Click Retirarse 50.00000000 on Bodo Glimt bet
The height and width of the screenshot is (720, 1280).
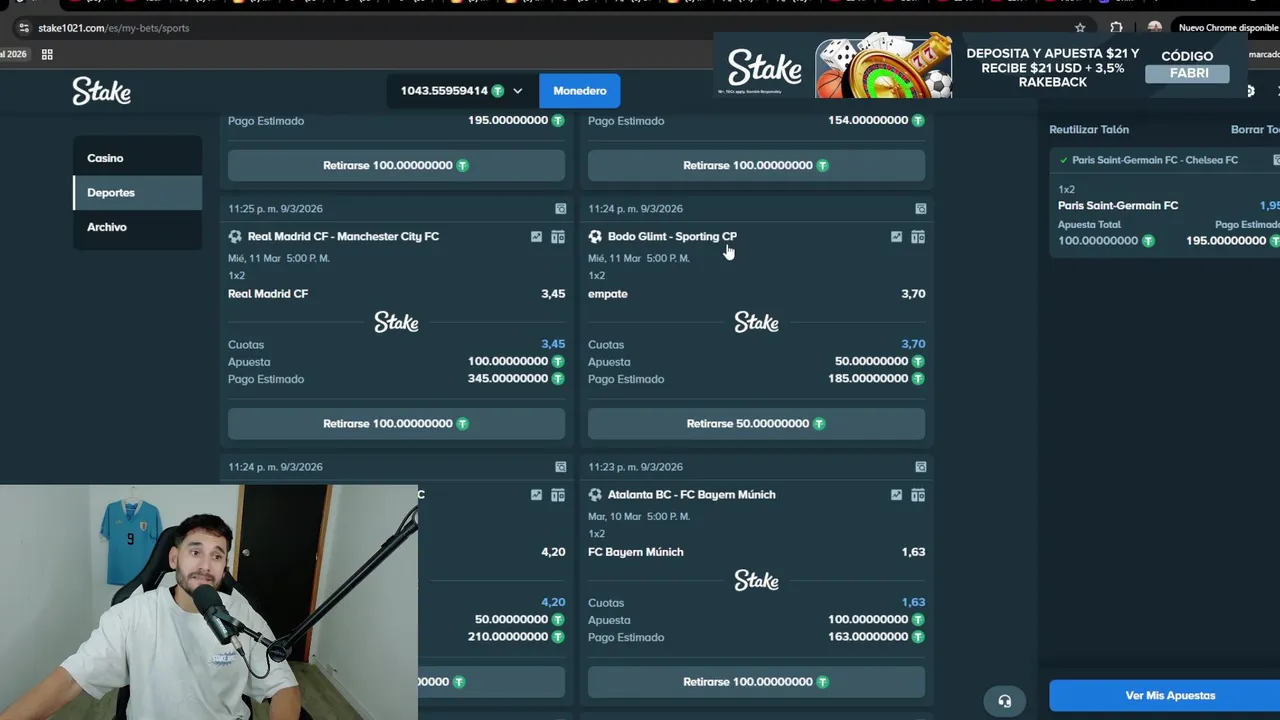[756, 424]
